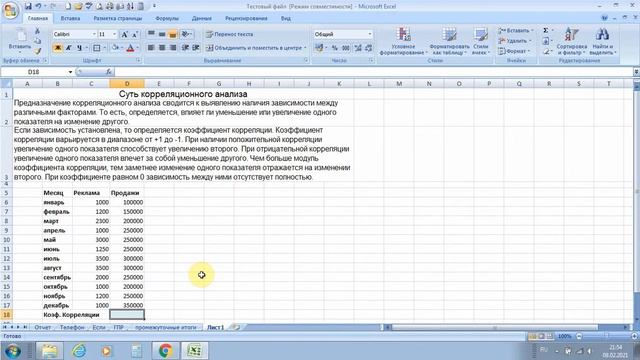Screen dimensions: 640x360
Task: Save the workbook from quick access toolbar
Action: [28, 6]
